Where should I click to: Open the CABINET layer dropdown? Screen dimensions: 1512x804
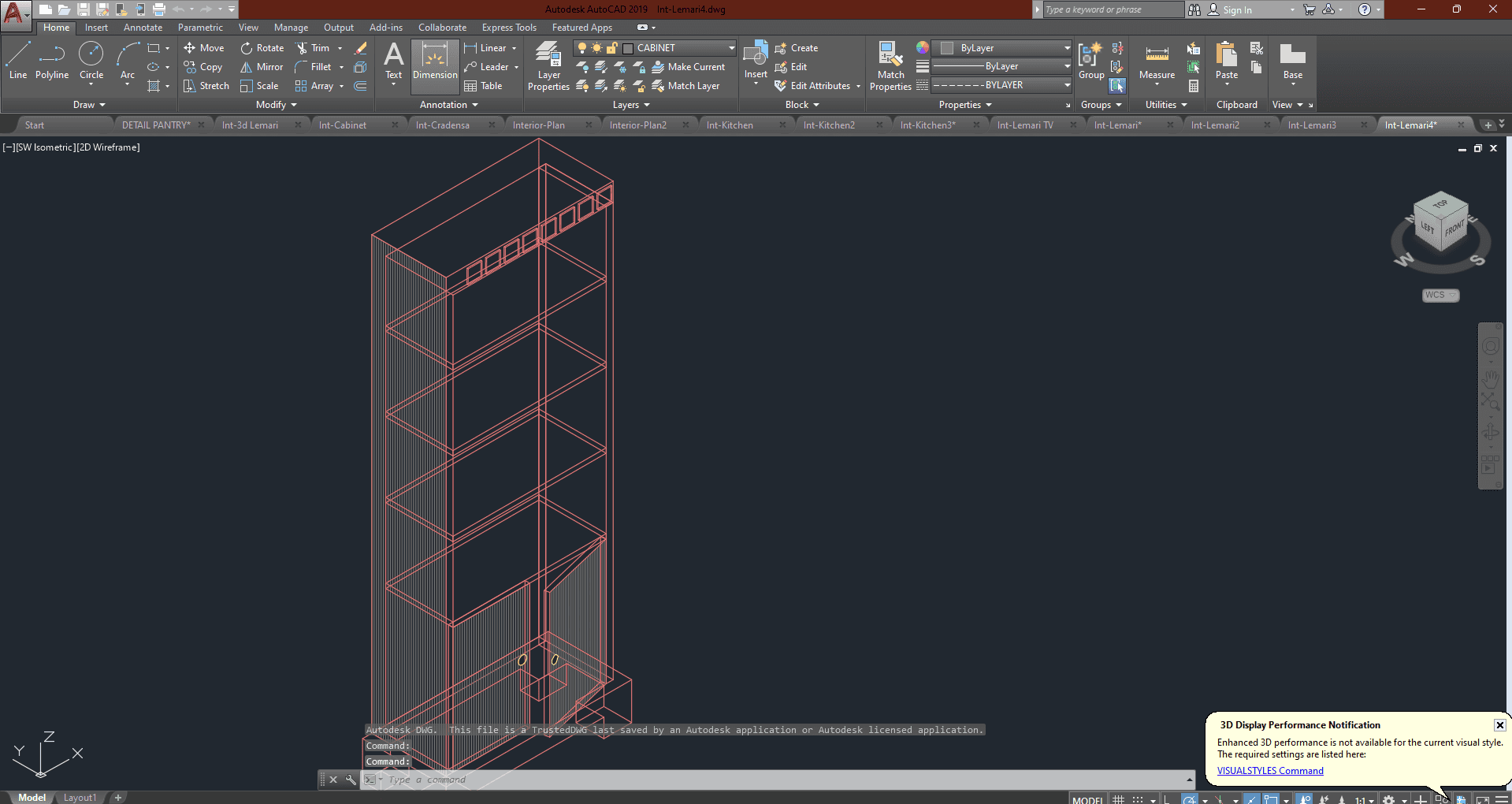click(730, 48)
